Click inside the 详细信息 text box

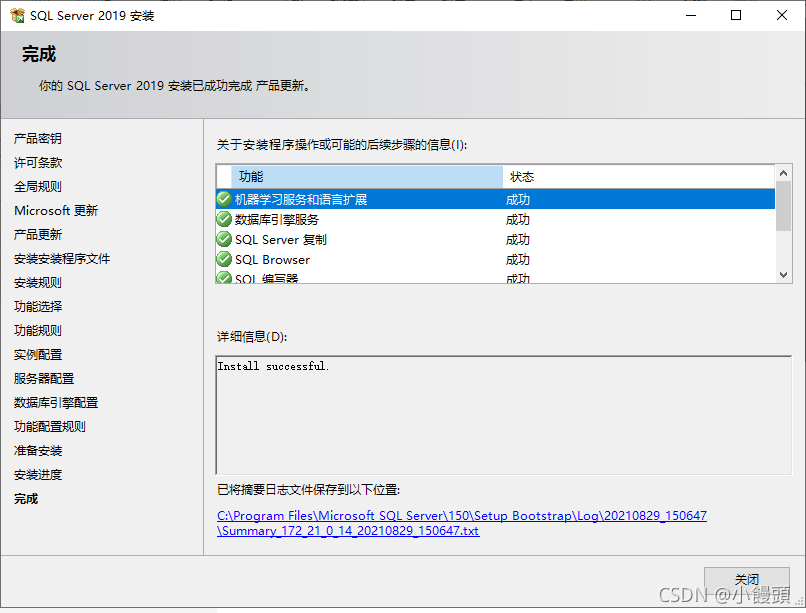coord(504,415)
